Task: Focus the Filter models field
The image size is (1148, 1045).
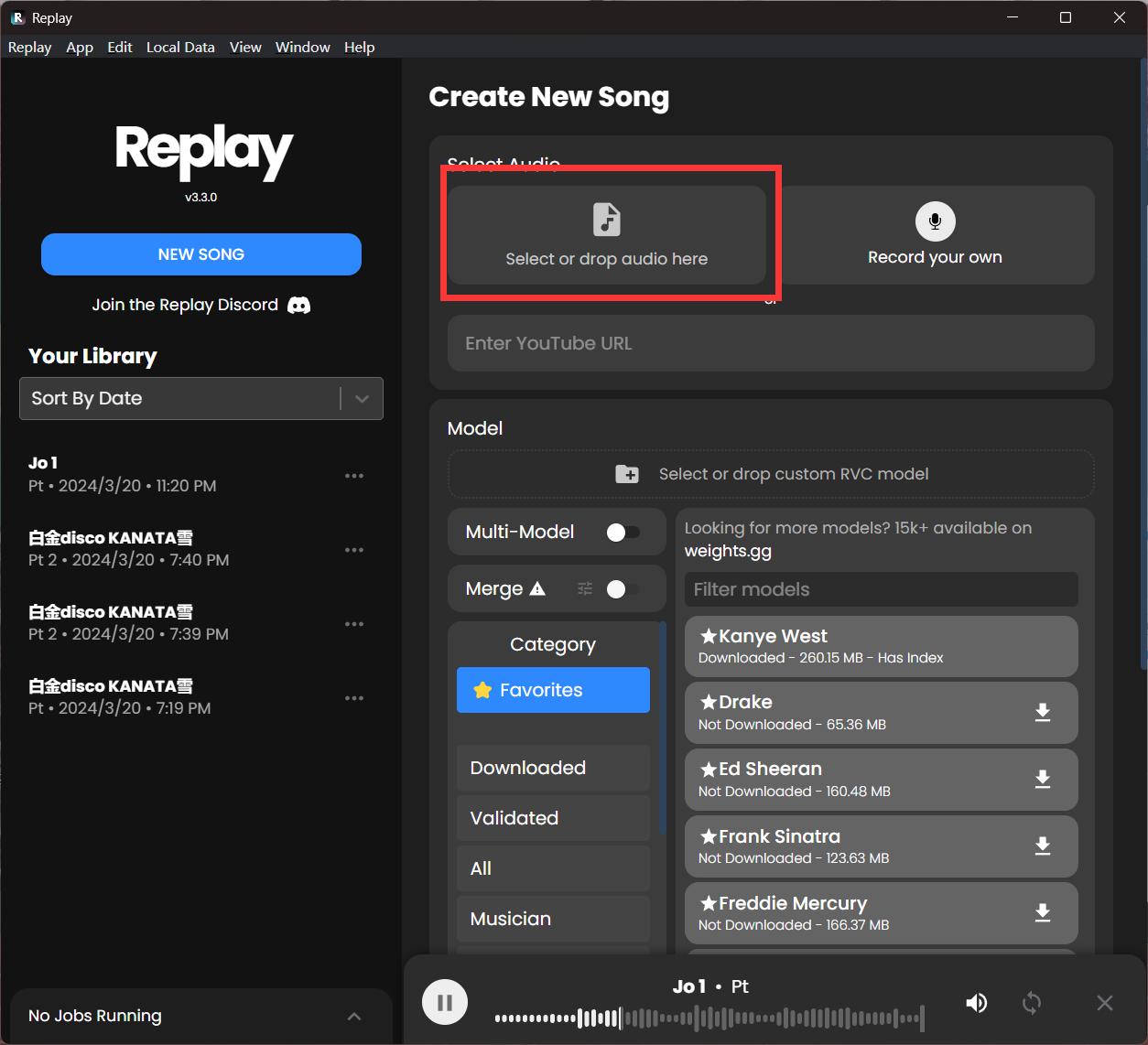Action: point(881,589)
